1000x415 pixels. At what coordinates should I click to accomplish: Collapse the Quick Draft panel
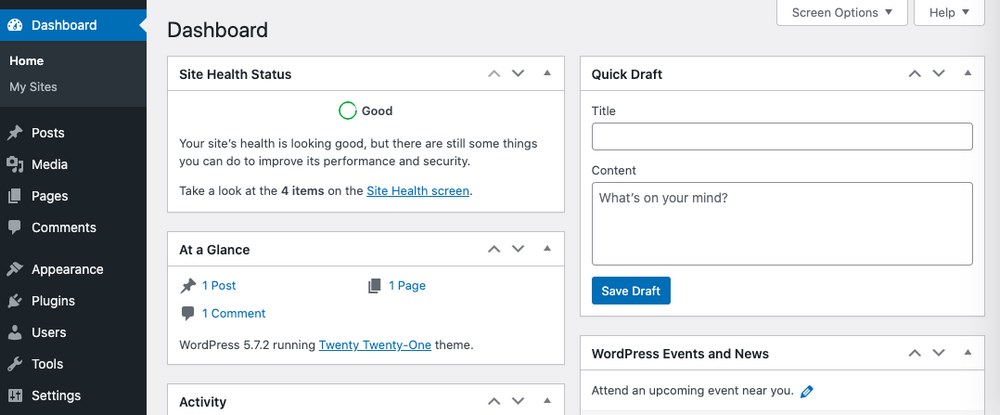click(967, 73)
